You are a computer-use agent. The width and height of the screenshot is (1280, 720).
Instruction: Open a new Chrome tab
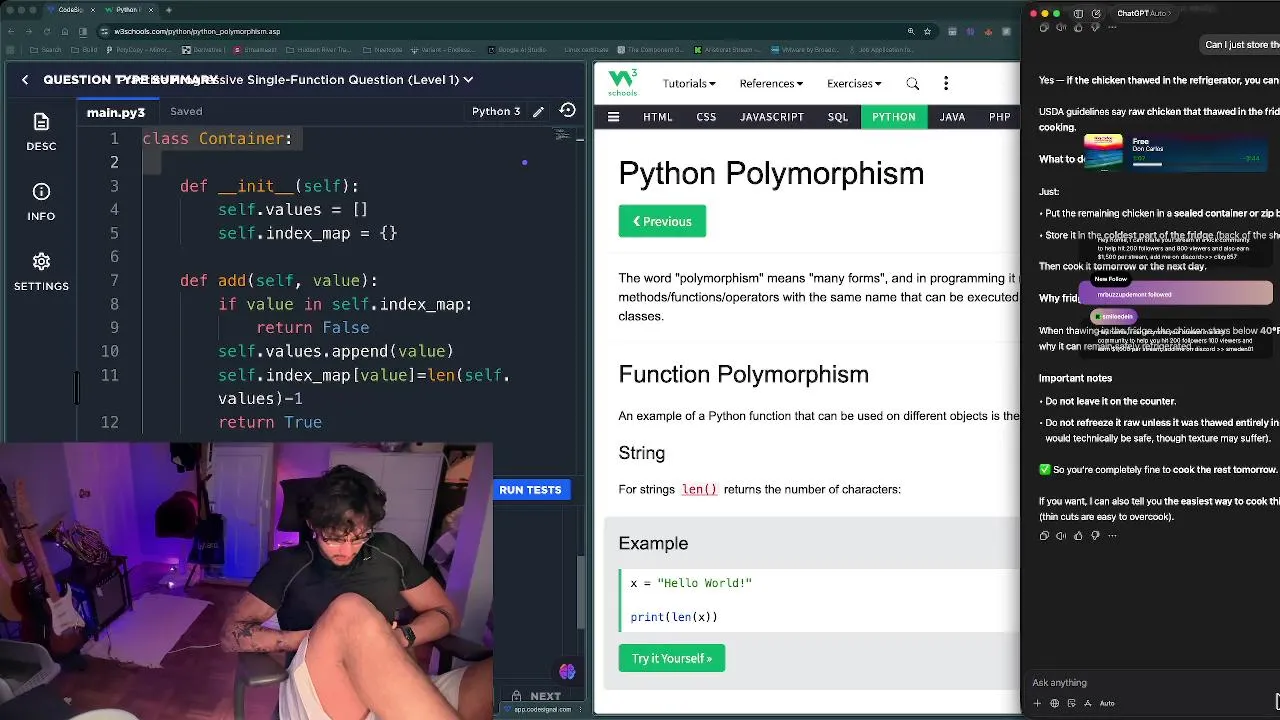[168, 10]
